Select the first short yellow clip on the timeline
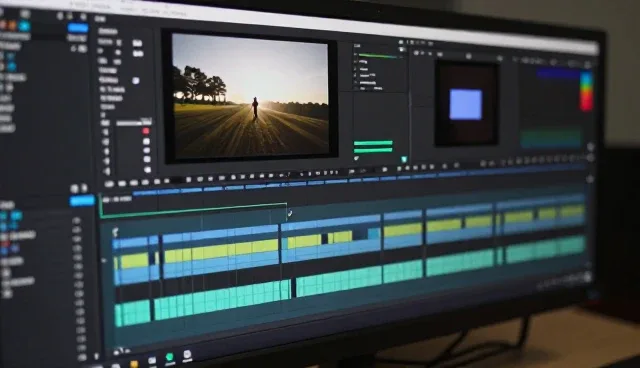This screenshot has width=640, height=368. (134, 261)
